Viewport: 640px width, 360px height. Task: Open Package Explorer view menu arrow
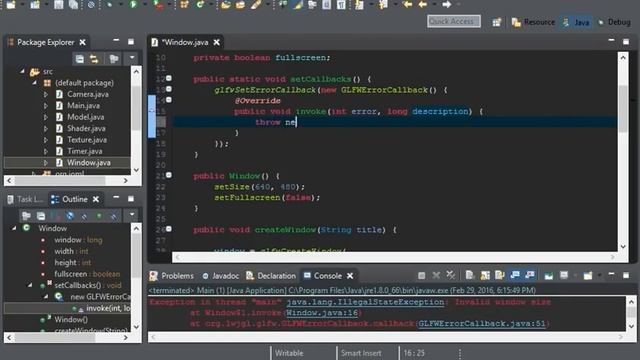click(x=132, y=58)
